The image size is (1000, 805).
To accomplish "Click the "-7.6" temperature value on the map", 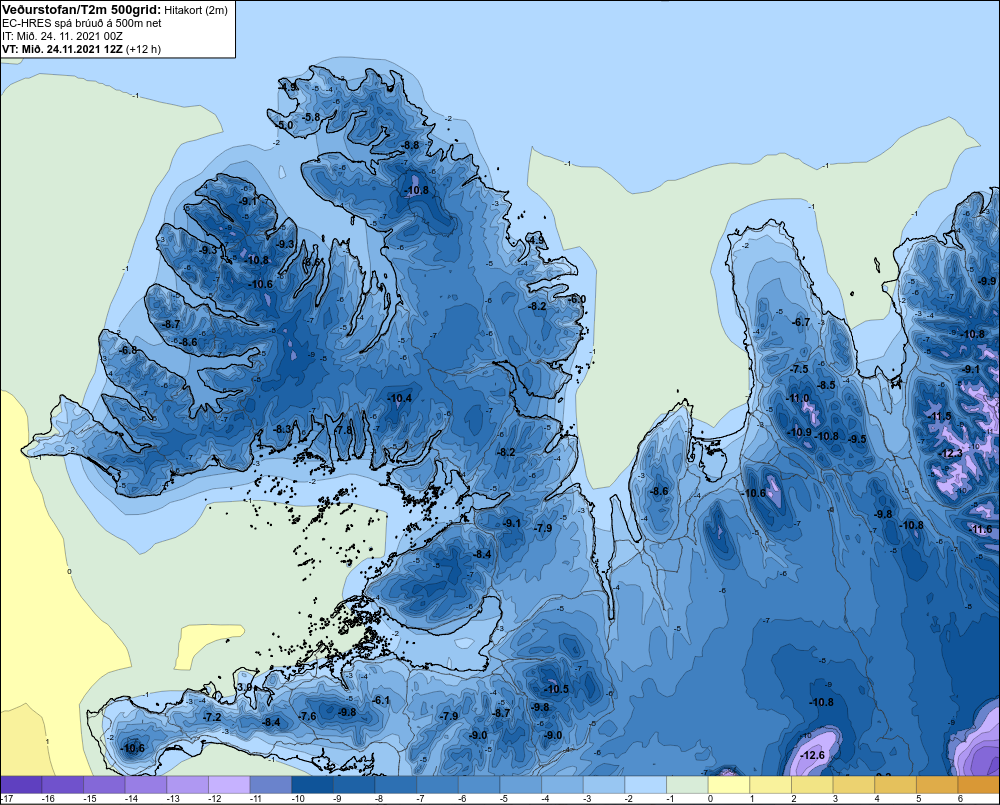I will pos(307,716).
